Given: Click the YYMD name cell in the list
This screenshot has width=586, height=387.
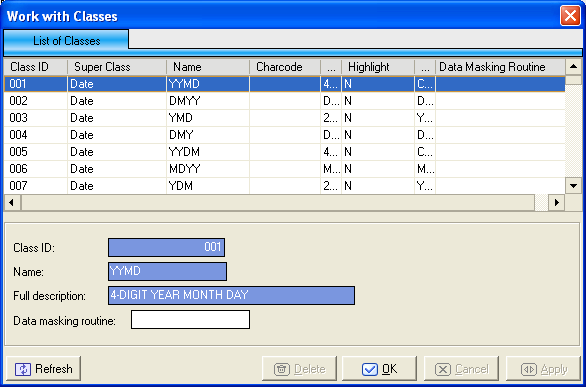Looking at the screenshot, I should [x=208, y=84].
